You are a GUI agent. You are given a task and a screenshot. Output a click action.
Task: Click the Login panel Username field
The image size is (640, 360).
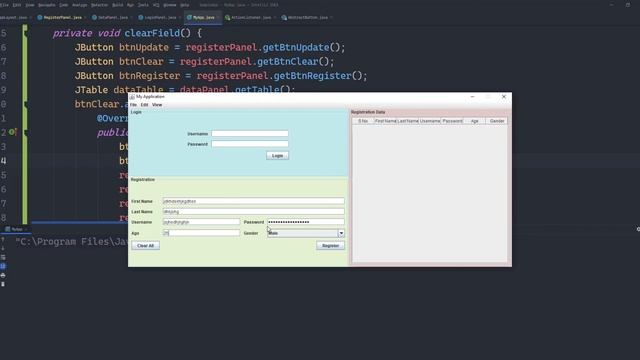click(250, 133)
